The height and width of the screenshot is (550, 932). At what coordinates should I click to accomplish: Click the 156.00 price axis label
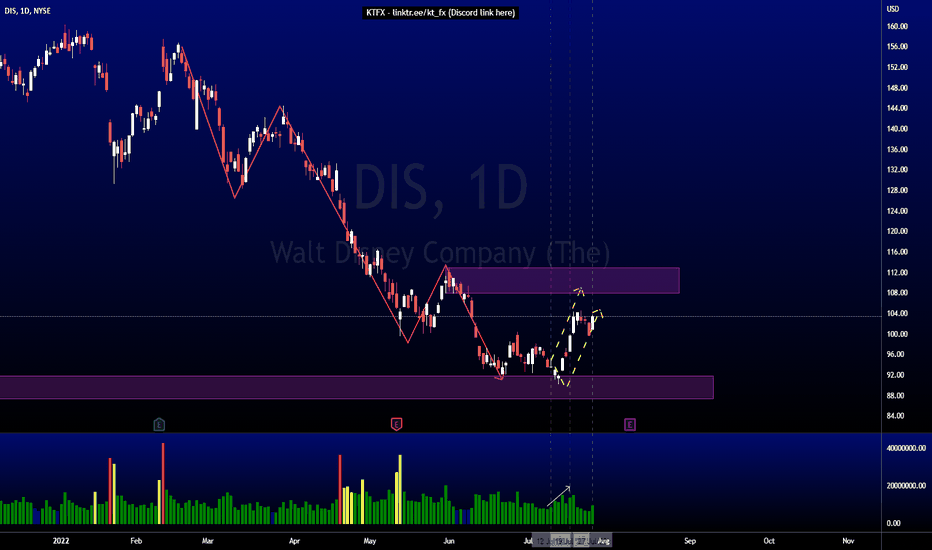click(897, 46)
